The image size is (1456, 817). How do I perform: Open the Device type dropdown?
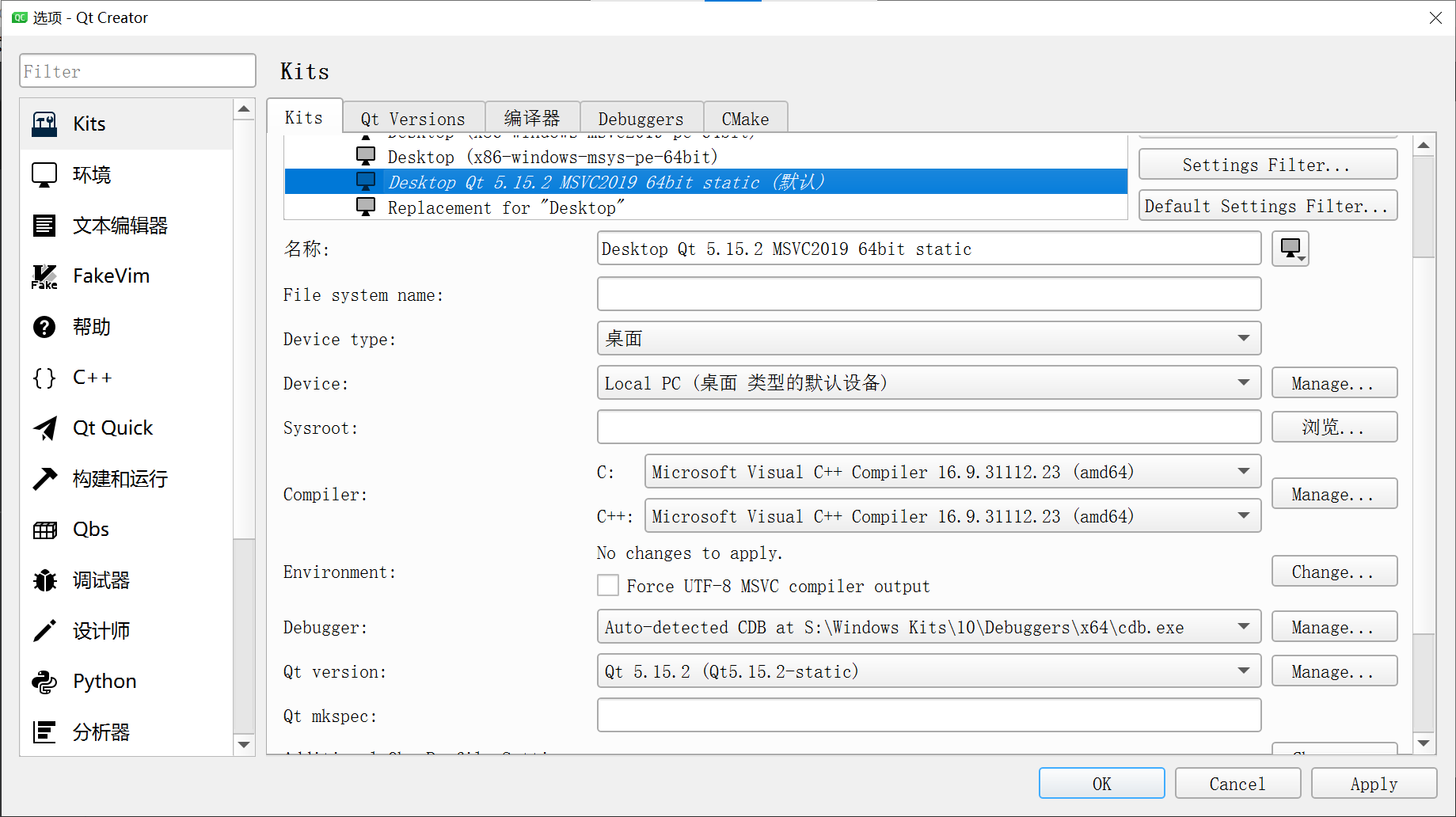point(929,339)
